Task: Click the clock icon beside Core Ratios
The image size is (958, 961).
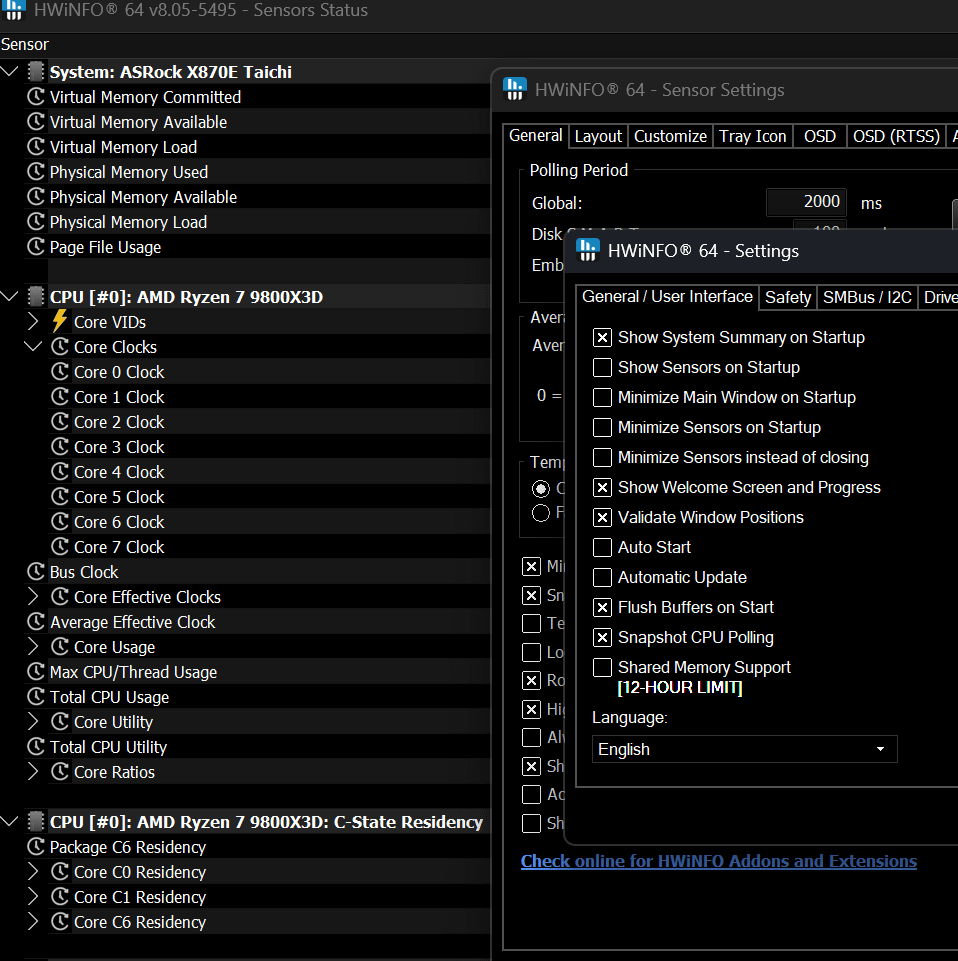Action: point(60,772)
